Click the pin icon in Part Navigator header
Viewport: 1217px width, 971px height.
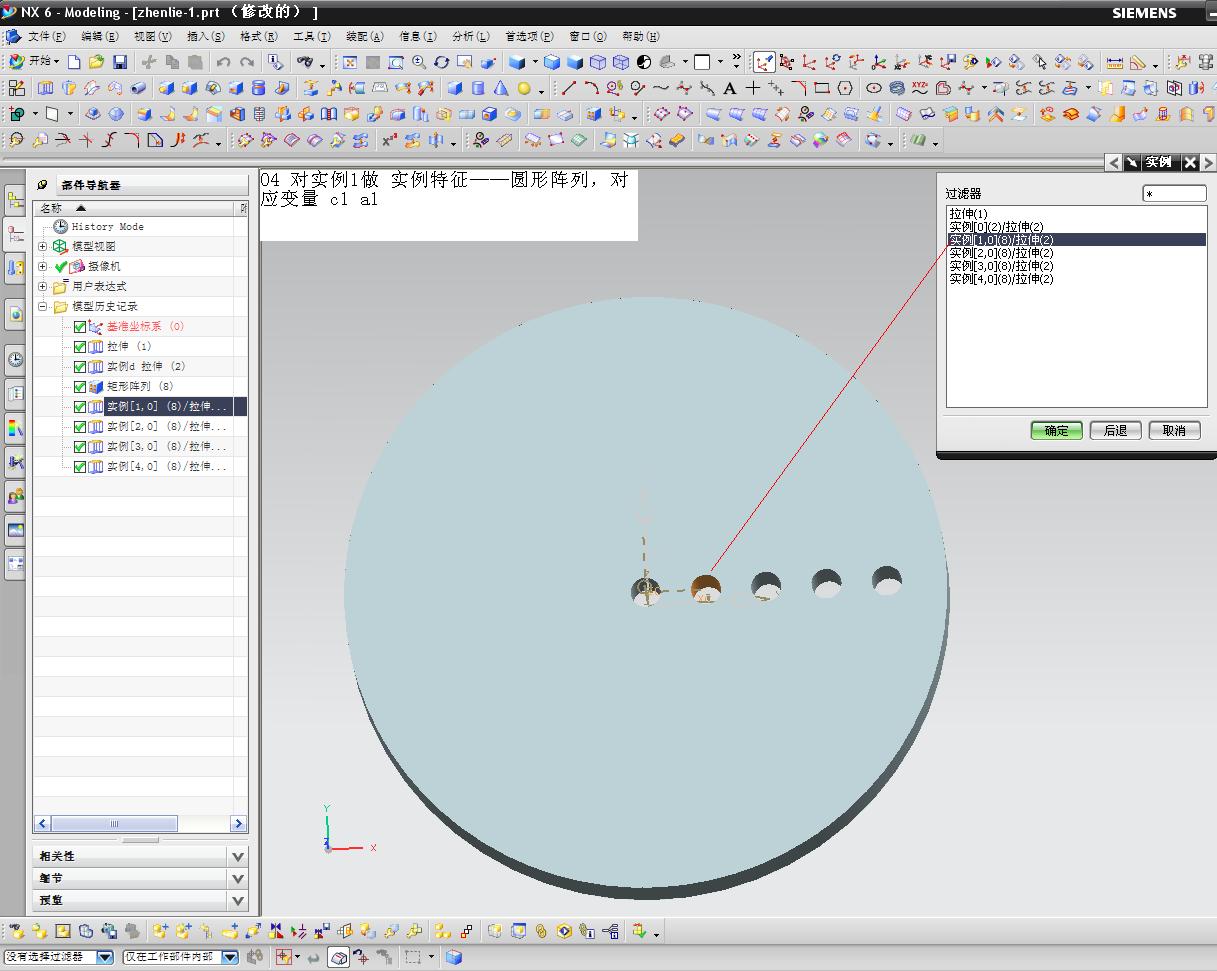point(42,185)
